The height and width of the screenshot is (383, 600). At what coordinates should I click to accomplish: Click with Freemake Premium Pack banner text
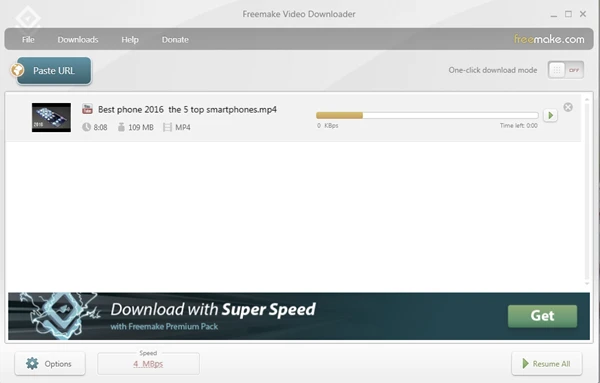164,326
